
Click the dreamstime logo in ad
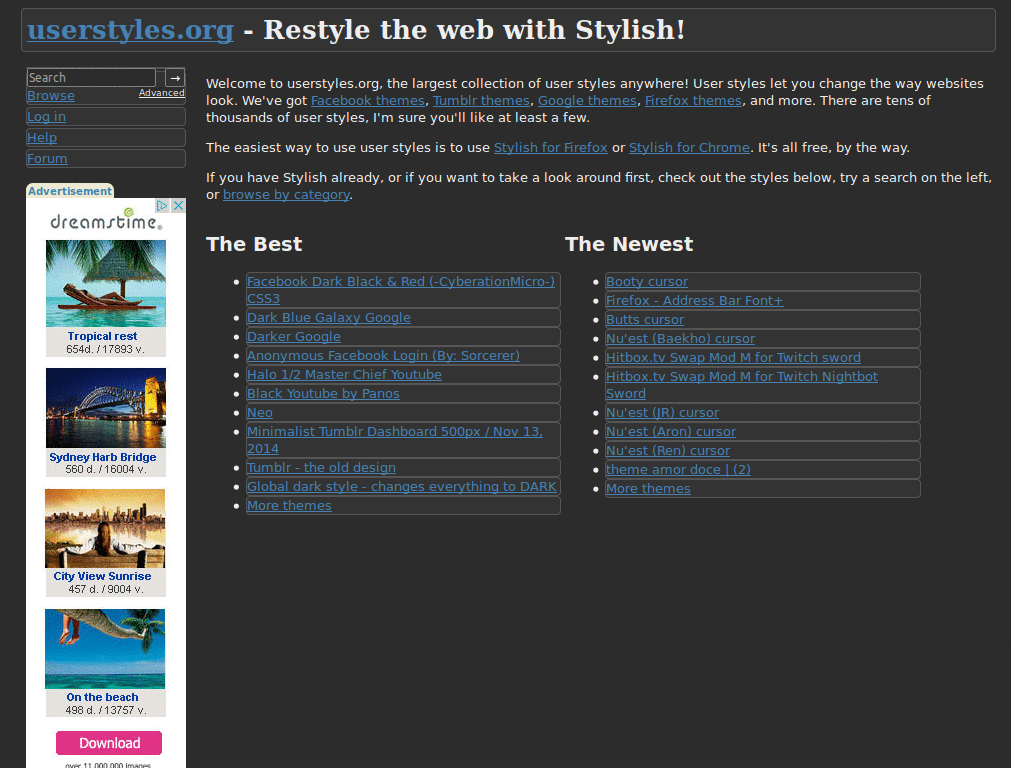(x=106, y=221)
